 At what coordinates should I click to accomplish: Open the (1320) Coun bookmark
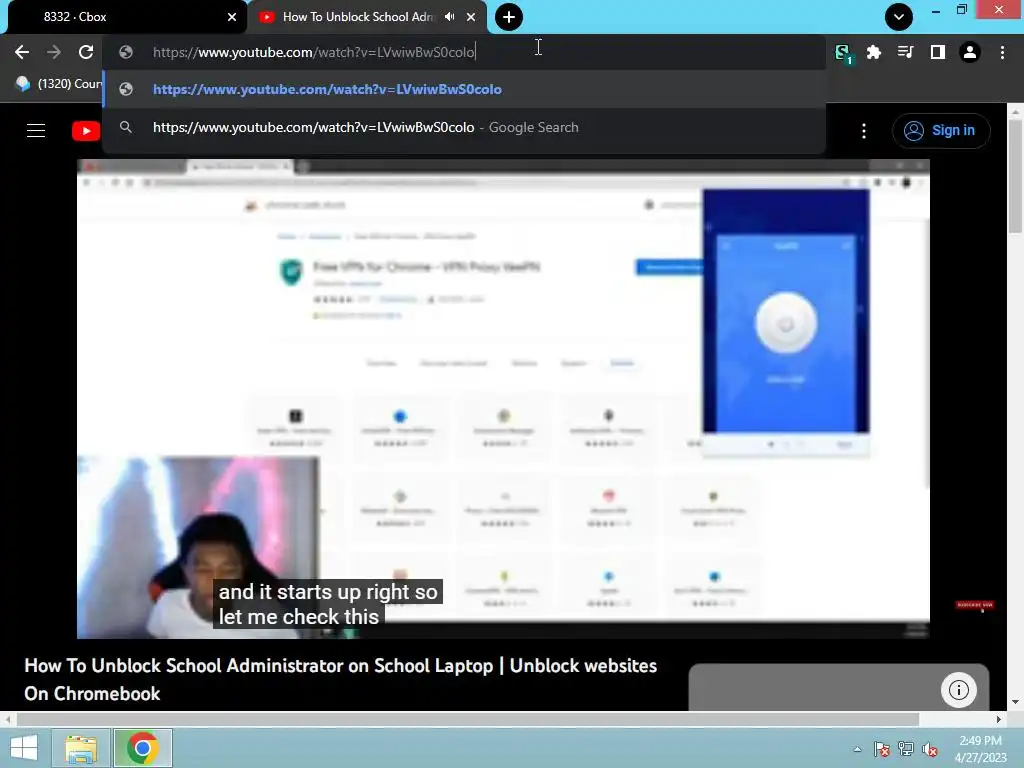click(x=59, y=84)
